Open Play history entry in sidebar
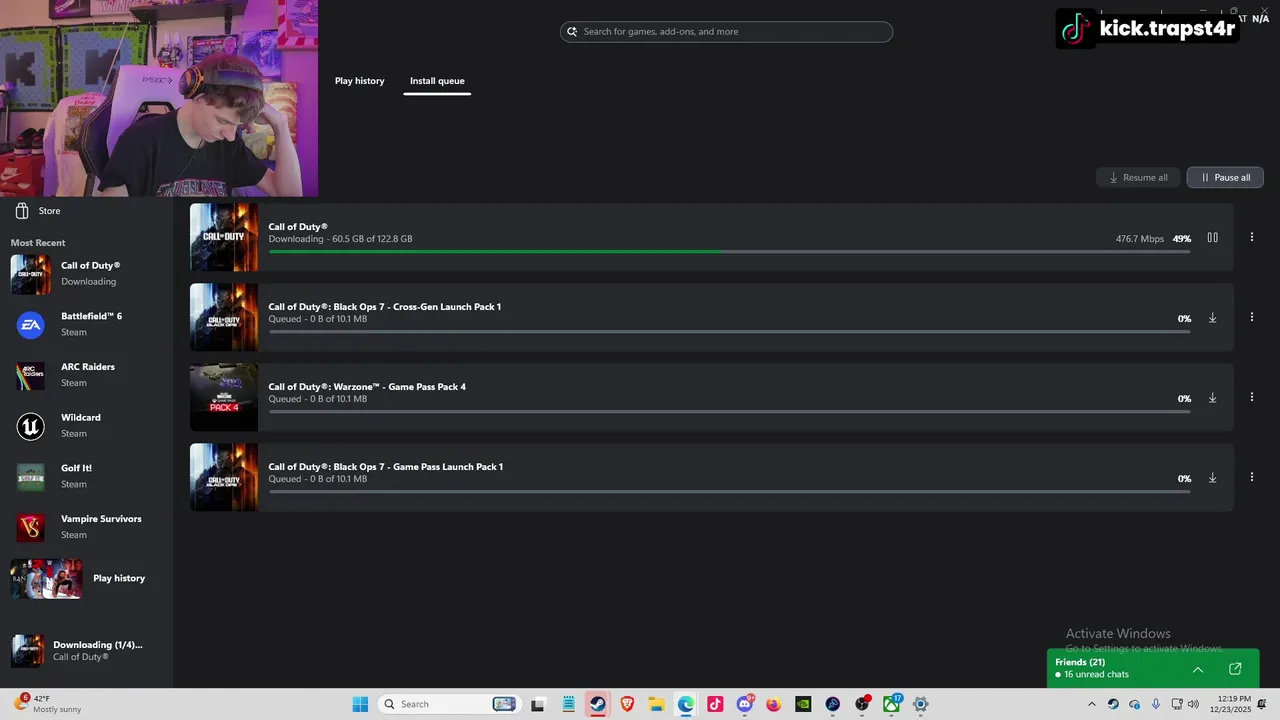1280x720 pixels. pos(86,578)
